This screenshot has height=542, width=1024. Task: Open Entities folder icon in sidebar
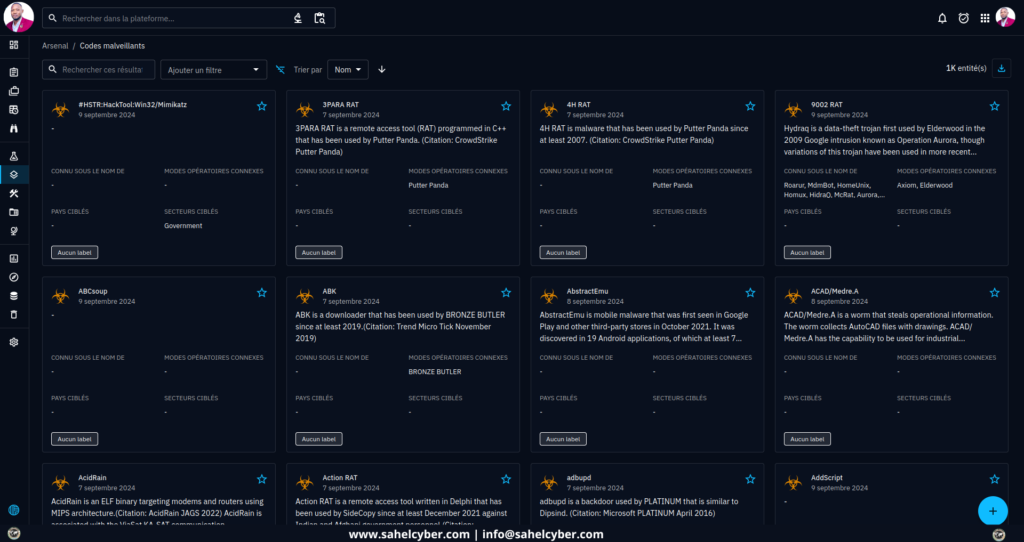tap(14, 212)
